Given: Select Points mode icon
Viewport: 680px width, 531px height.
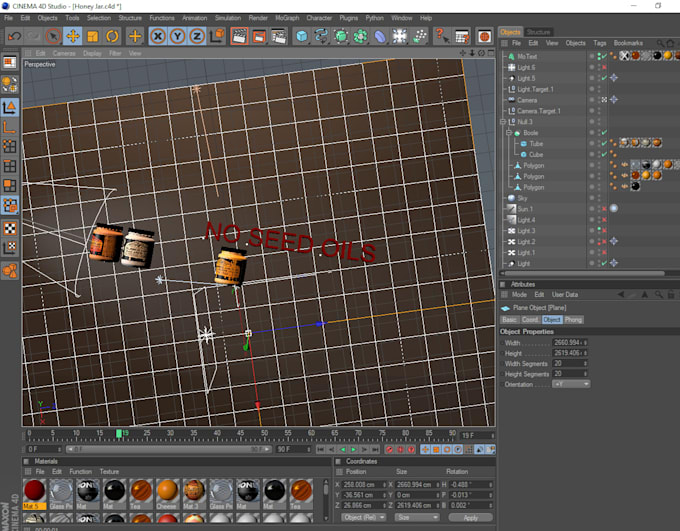Looking at the screenshot, I should (x=10, y=147).
